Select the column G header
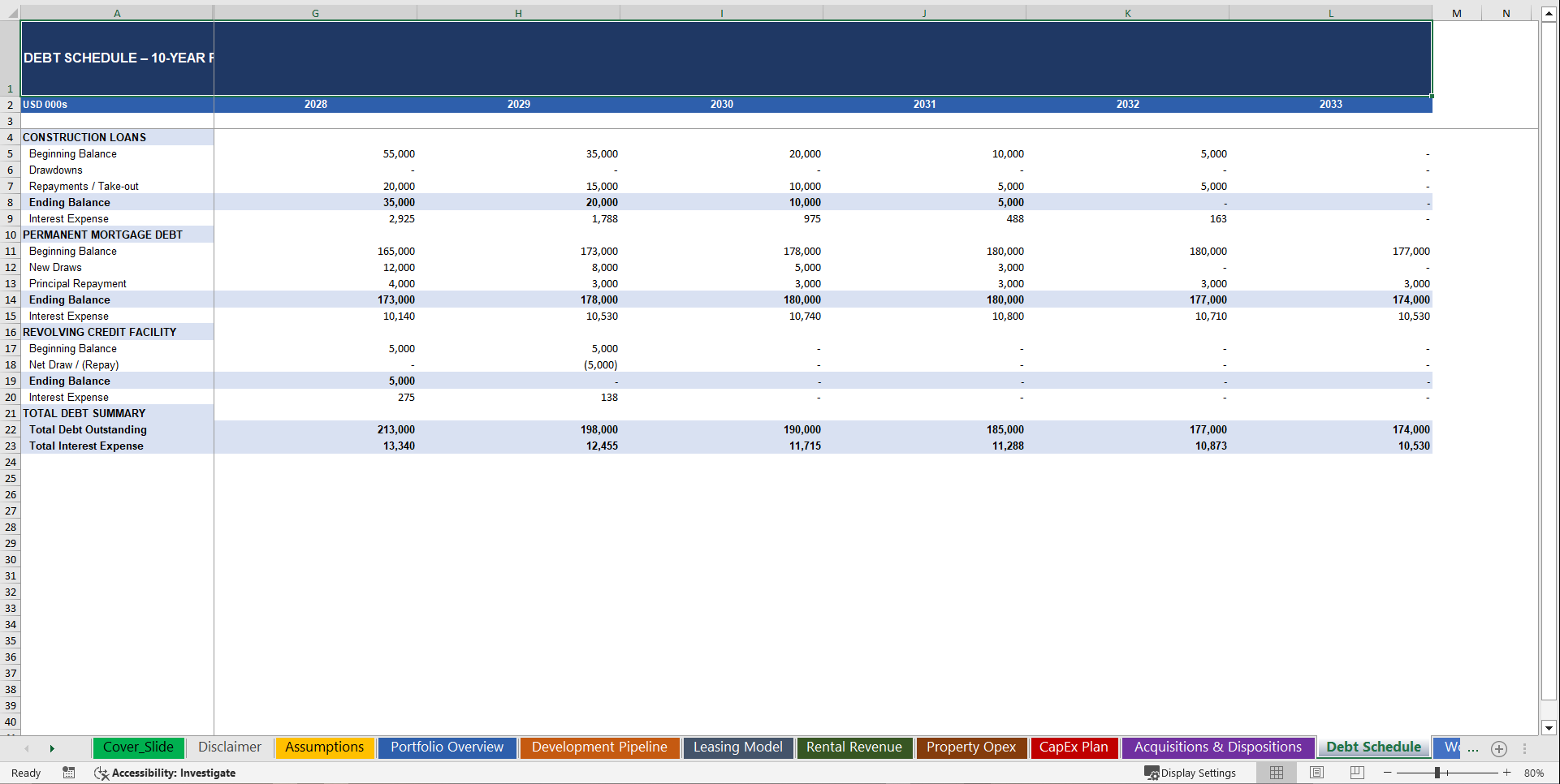This screenshot has width=1560, height=784. [315, 13]
